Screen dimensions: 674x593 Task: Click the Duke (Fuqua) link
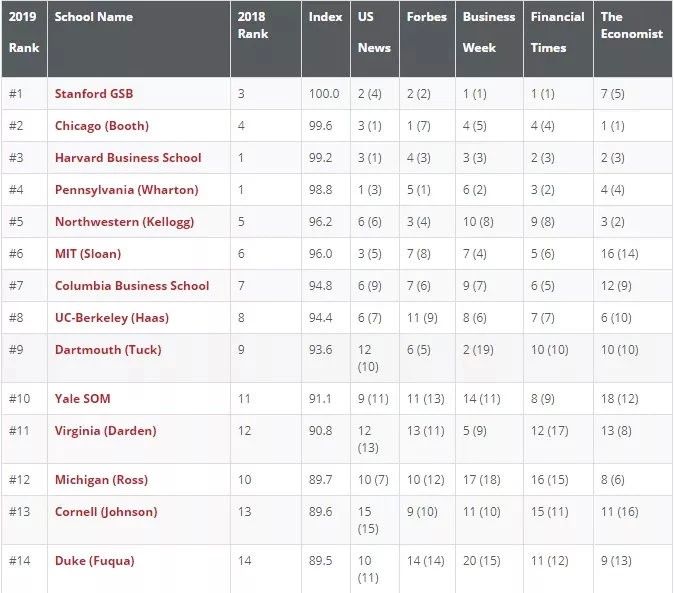click(94, 560)
